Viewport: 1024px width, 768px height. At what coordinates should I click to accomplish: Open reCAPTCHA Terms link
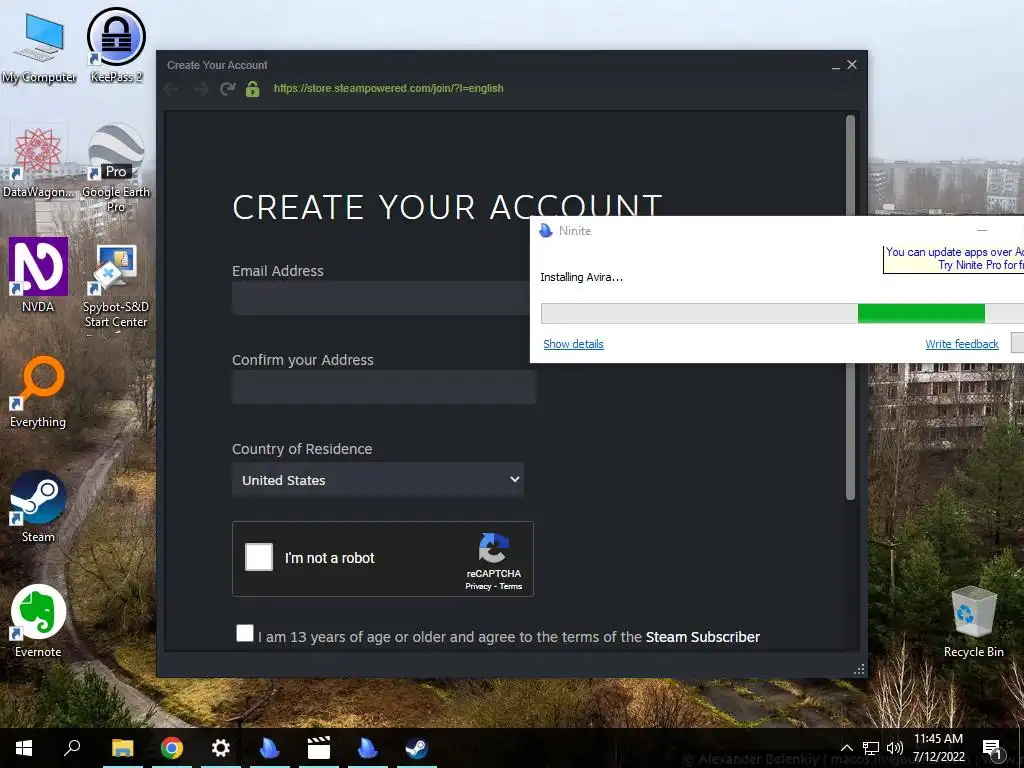click(x=511, y=586)
